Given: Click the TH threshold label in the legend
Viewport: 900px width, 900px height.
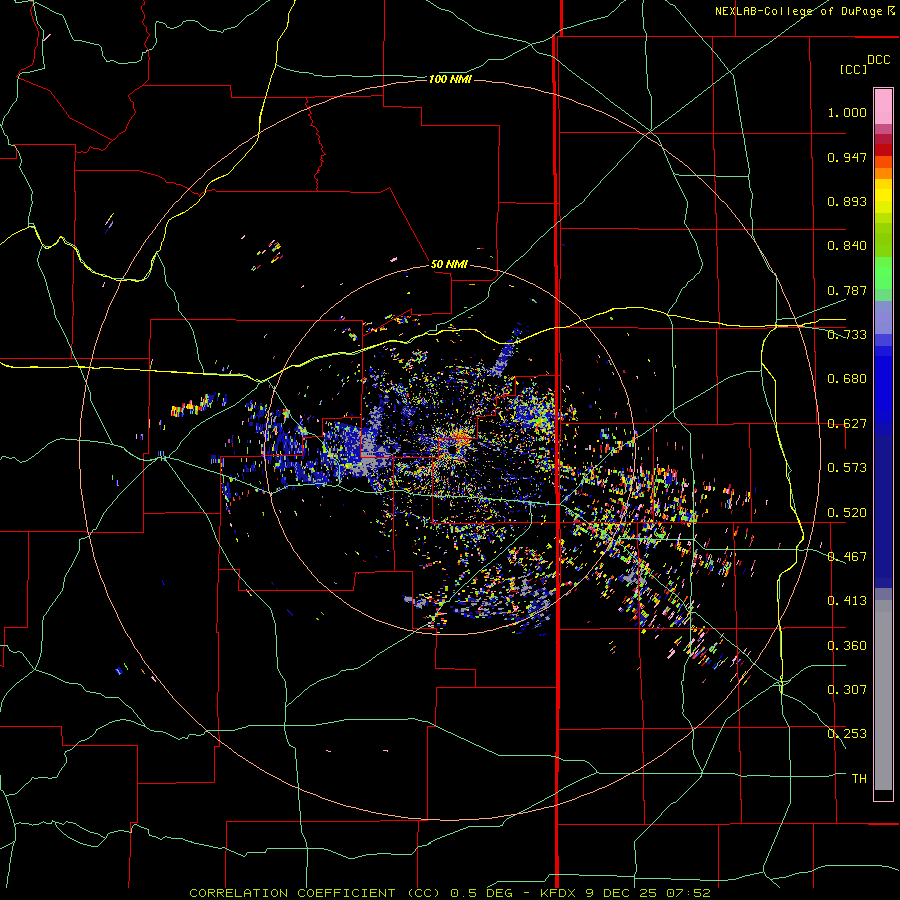Looking at the screenshot, I should click(859, 779).
